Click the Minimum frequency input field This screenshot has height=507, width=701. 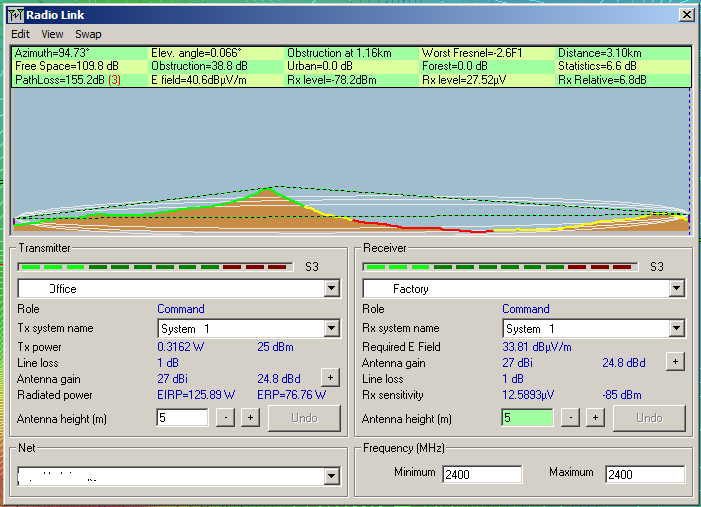(x=482, y=474)
